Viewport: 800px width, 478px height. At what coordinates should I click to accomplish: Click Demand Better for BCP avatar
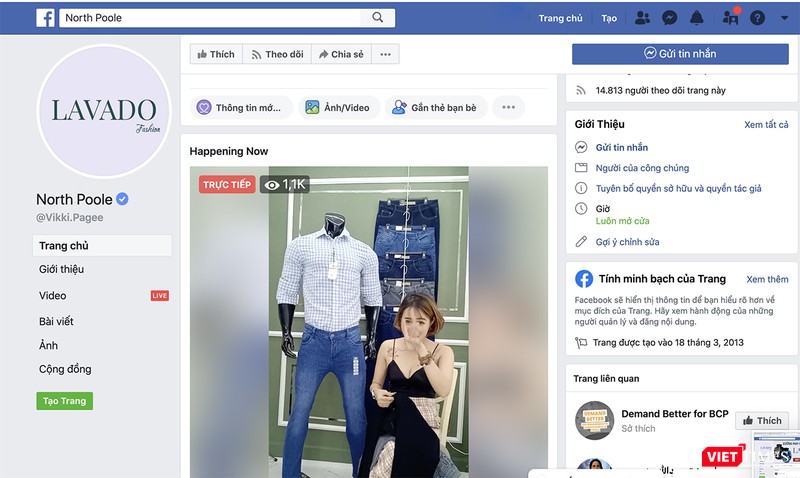coord(594,420)
